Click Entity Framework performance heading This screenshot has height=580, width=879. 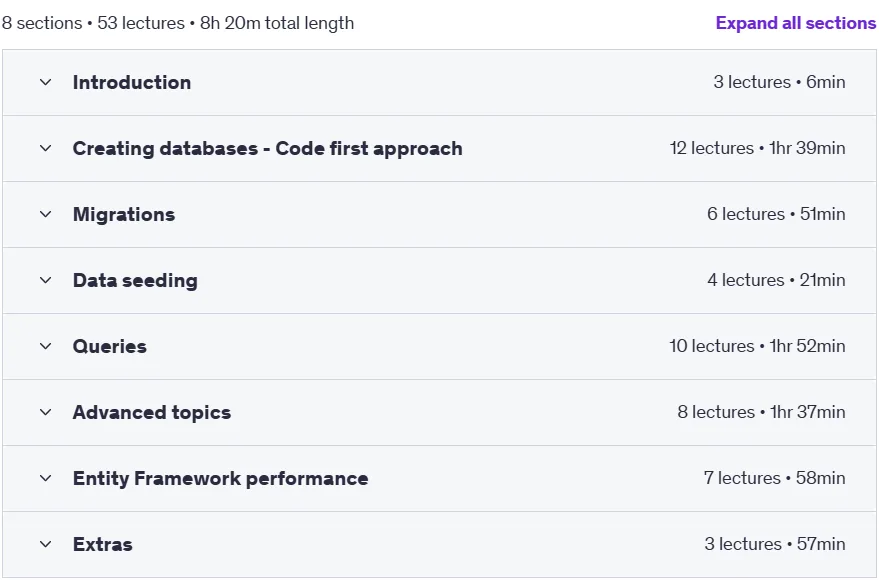(220, 479)
